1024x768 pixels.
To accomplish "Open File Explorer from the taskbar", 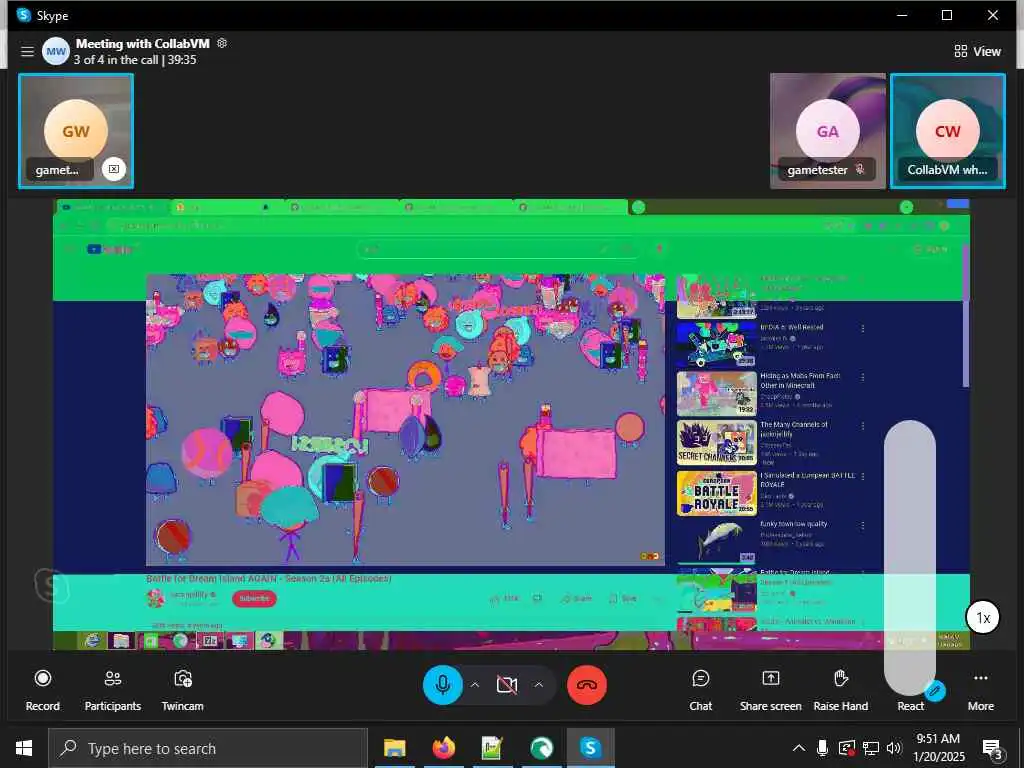I will (394, 748).
